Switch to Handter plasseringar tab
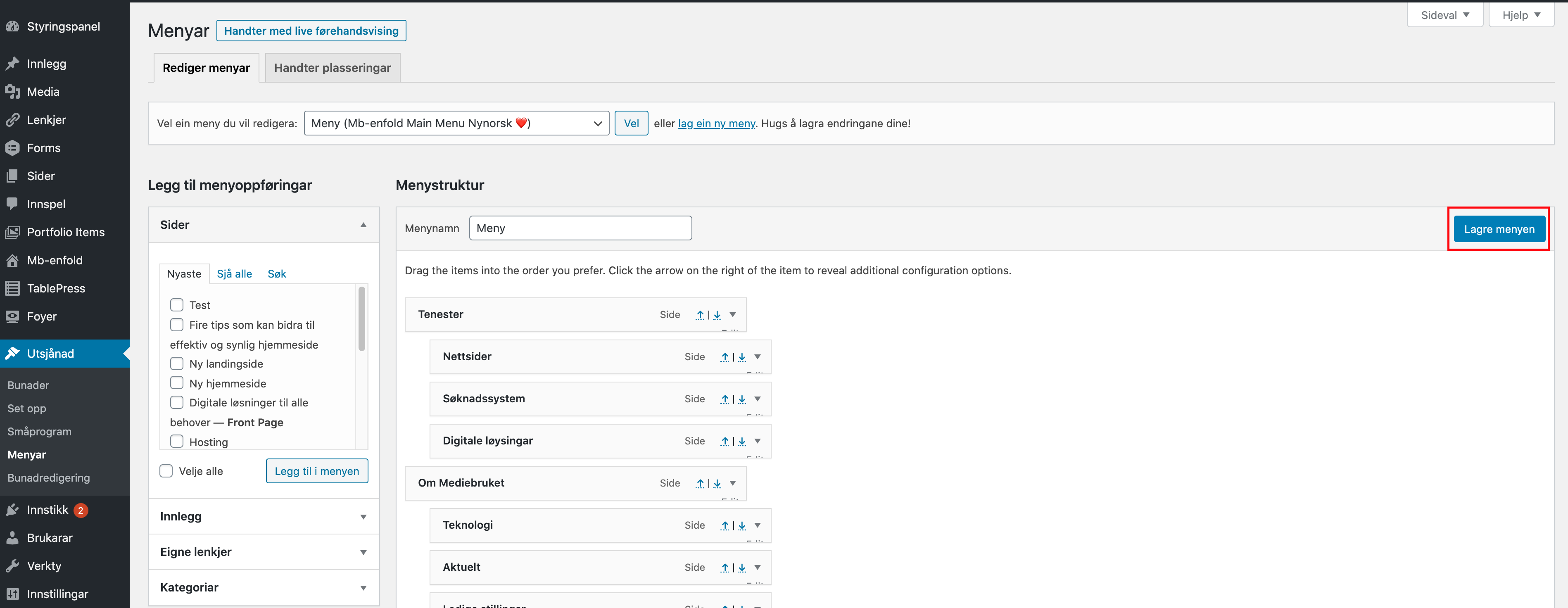 333,68
